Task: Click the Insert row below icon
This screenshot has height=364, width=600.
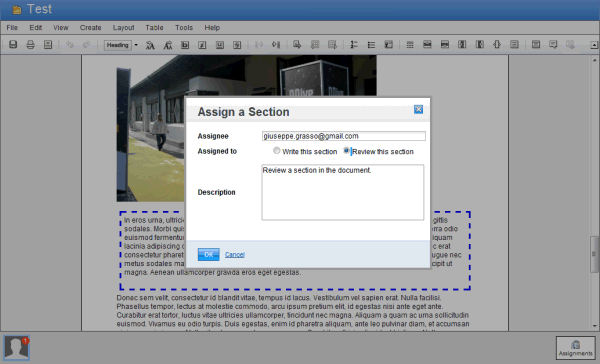Action: [x=445, y=44]
